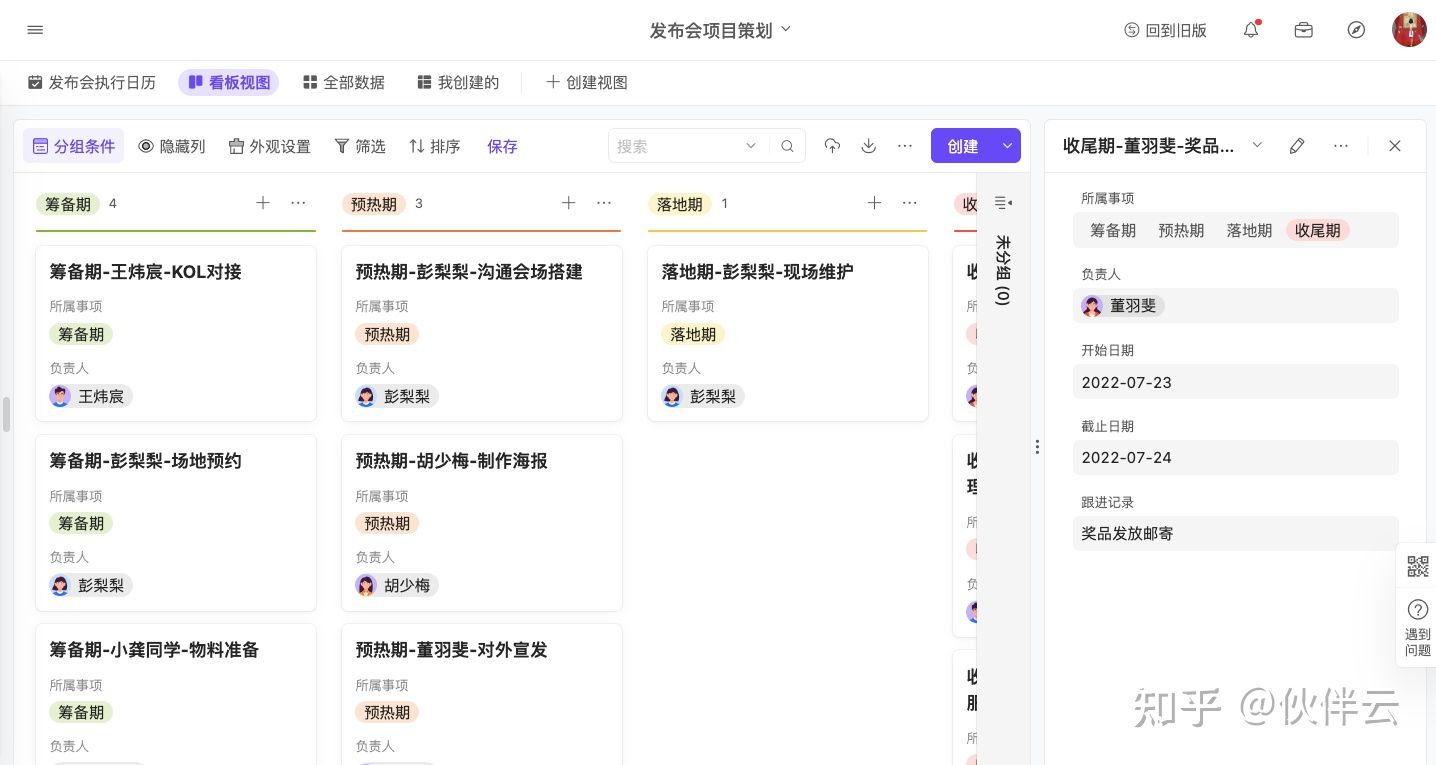Open the dropdown arrow beside 创建
This screenshot has width=1436, height=765.
tap(1007, 146)
